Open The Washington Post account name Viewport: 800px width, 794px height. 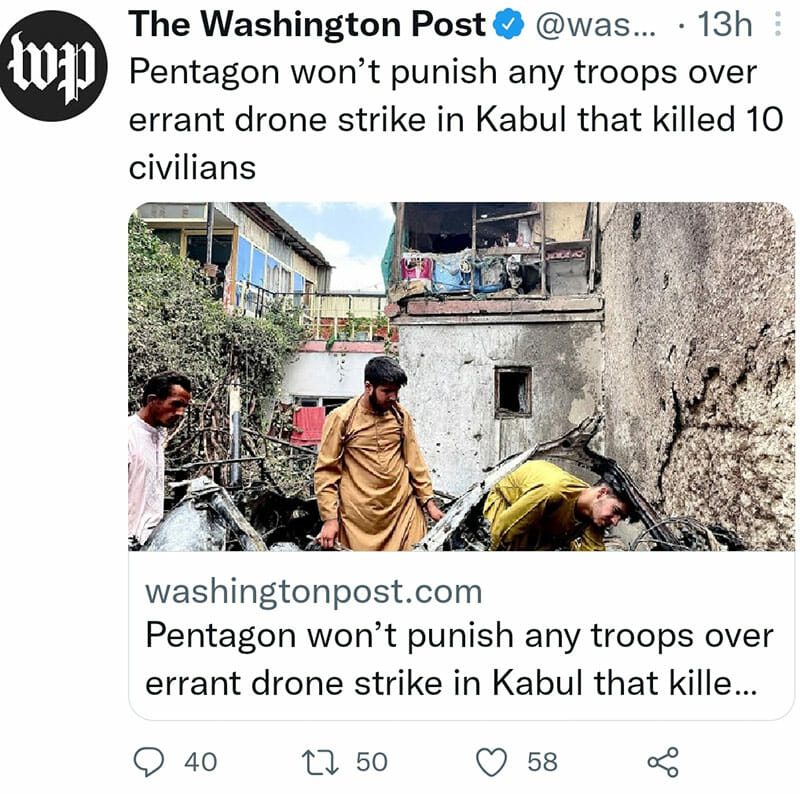coord(307,24)
